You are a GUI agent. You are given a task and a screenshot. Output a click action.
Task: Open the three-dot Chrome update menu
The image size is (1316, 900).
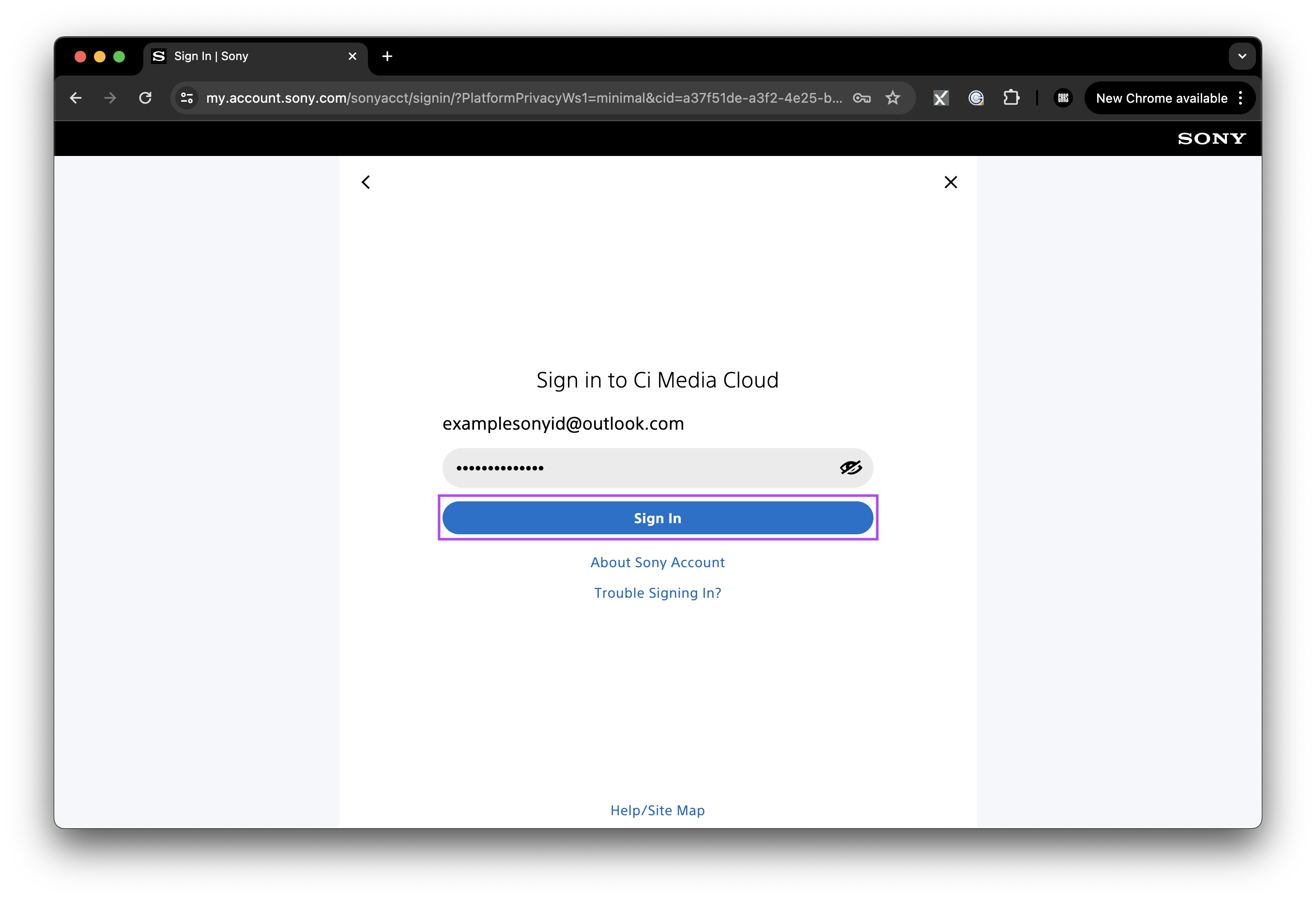pyautogui.click(x=1240, y=97)
